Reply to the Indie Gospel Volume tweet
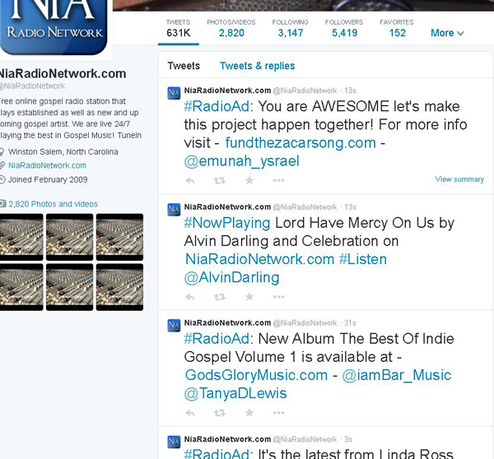 click(x=190, y=413)
